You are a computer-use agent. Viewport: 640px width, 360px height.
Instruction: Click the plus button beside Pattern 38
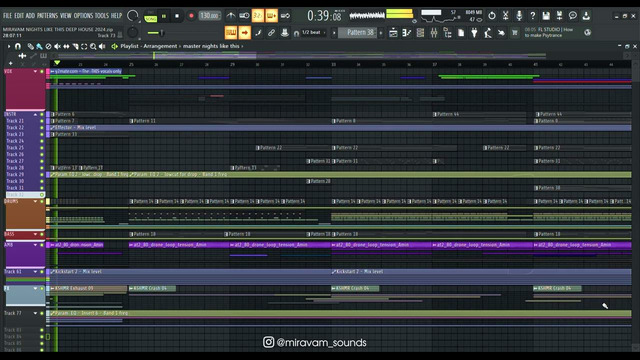coord(381,33)
